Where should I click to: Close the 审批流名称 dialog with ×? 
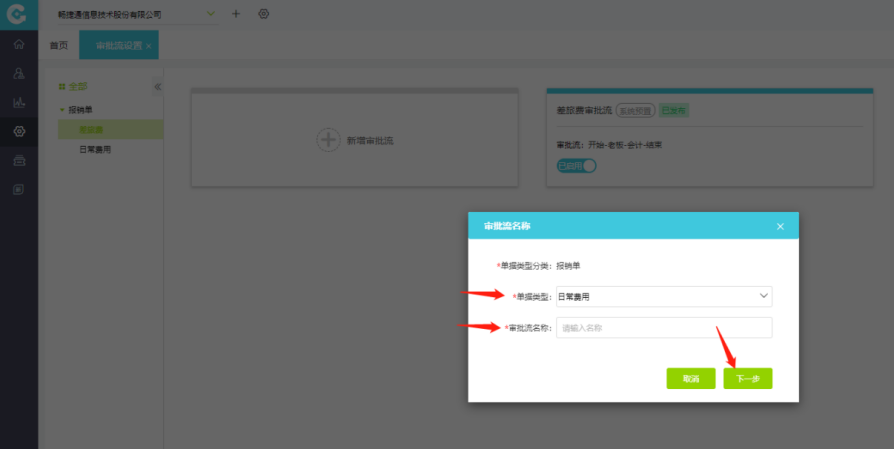(780, 227)
